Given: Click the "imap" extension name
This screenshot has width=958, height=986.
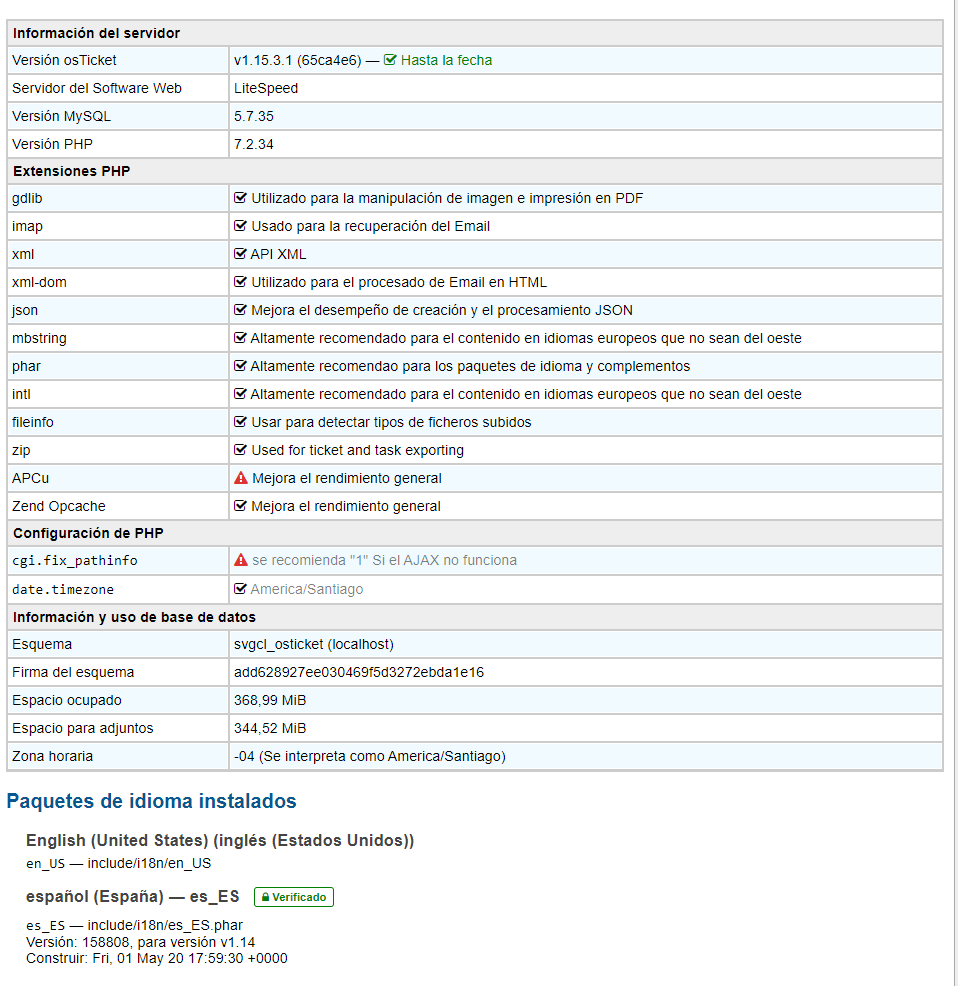Looking at the screenshot, I should pyautogui.click(x=27, y=226).
